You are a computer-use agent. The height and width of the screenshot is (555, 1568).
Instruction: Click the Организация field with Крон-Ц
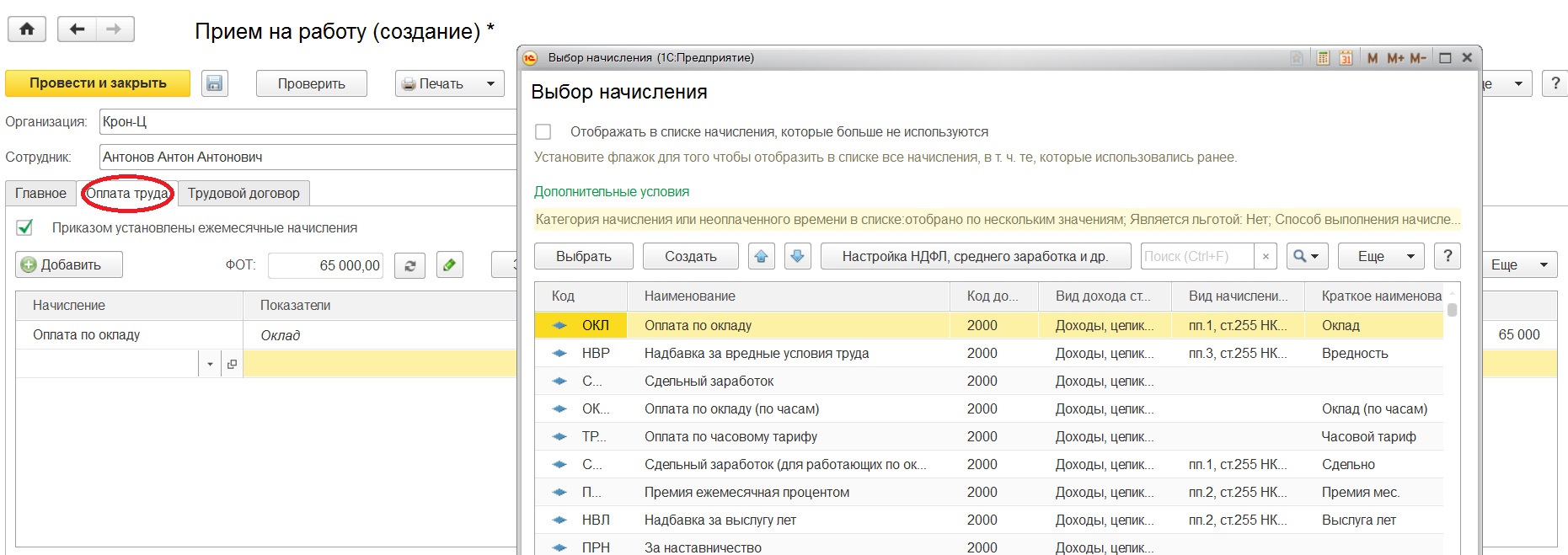point(308,122)
